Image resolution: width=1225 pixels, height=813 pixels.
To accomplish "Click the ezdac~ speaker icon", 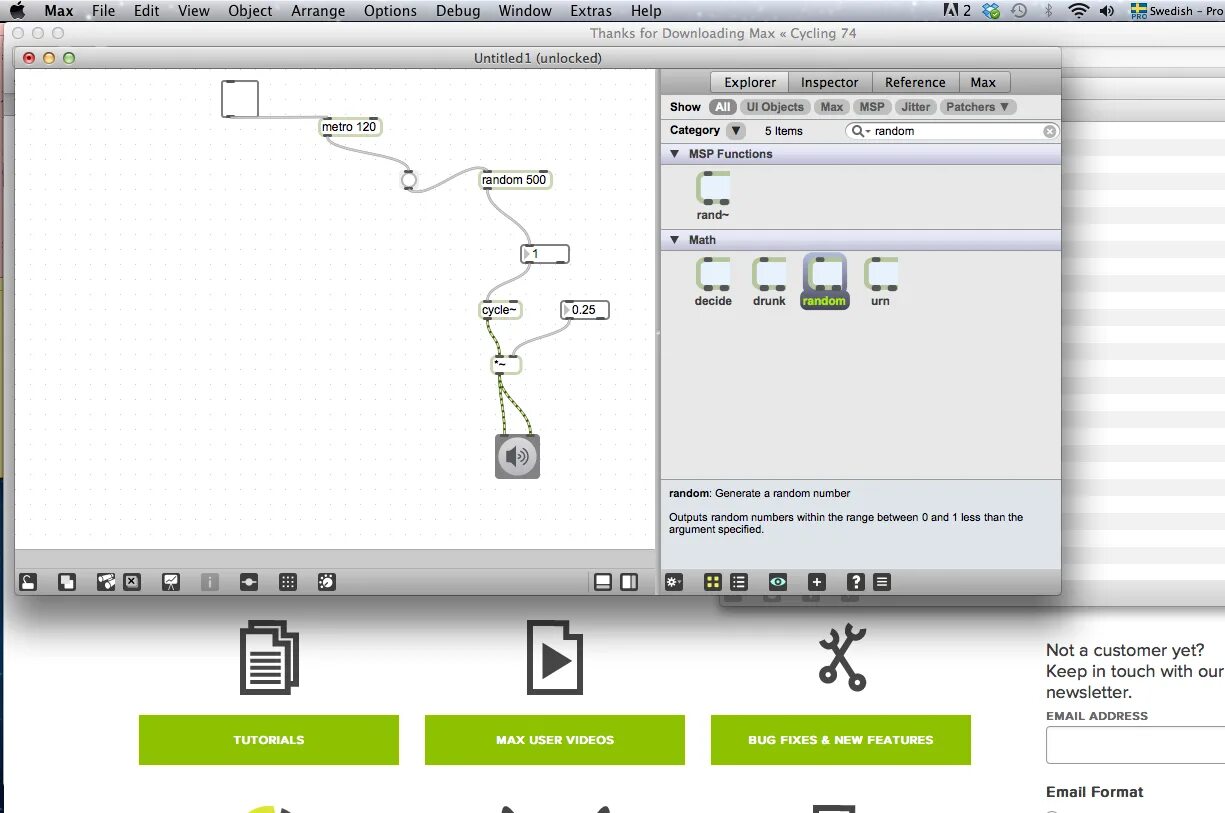I will click(x=517, y=456).
